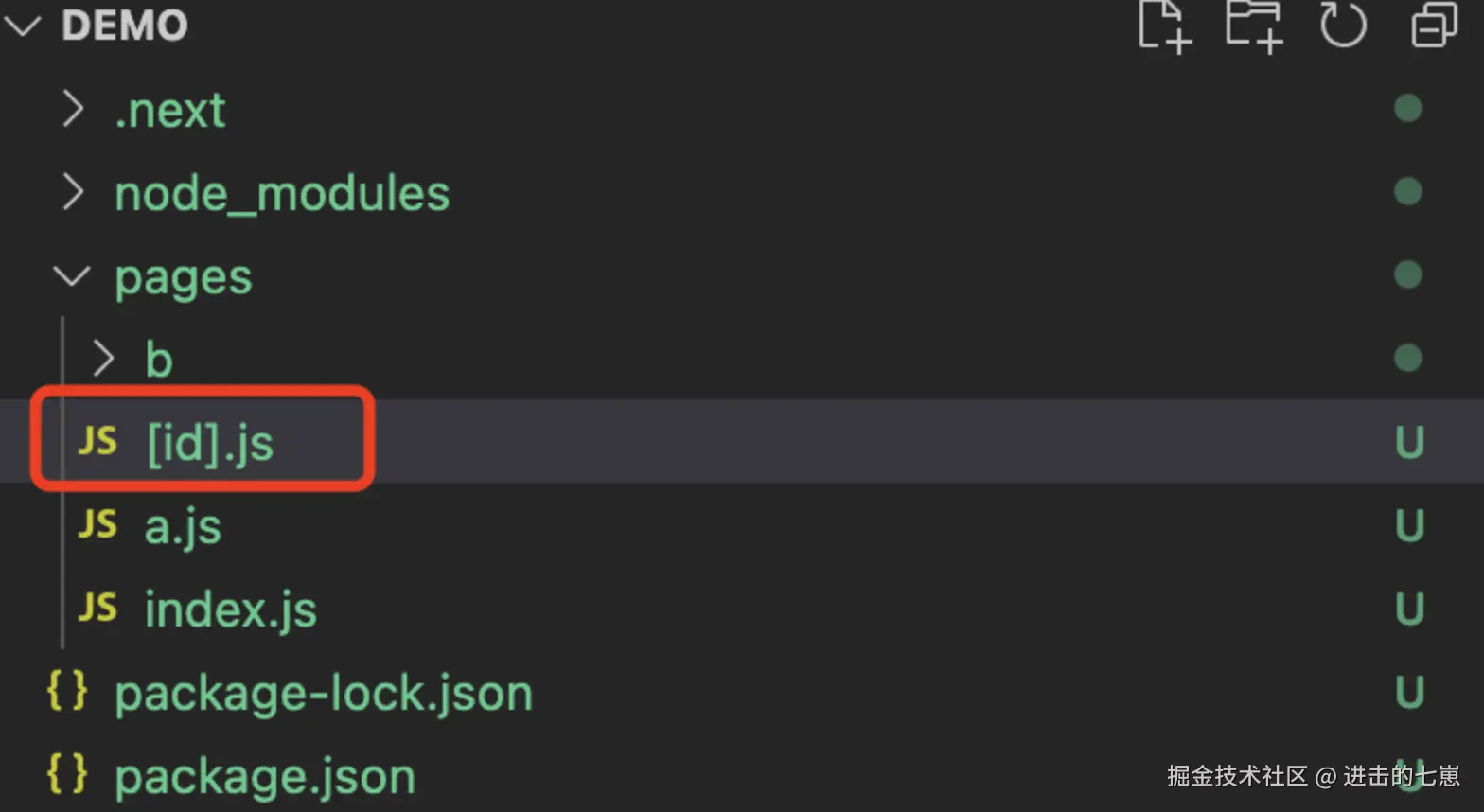Open package-lock.json in the editor
The height and width of the screenshot is (812, 1484).
tap(324, 694)
